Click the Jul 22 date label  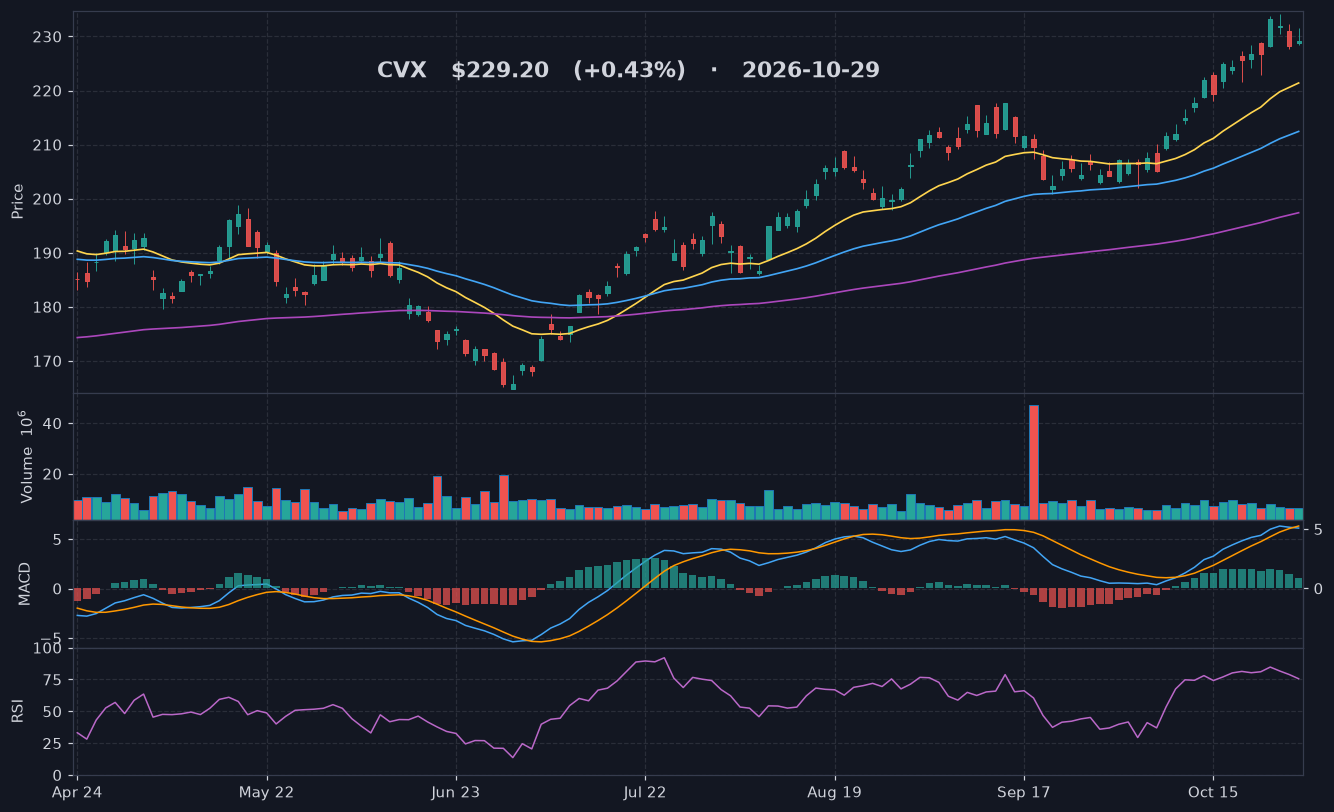(x=645, y=792)
